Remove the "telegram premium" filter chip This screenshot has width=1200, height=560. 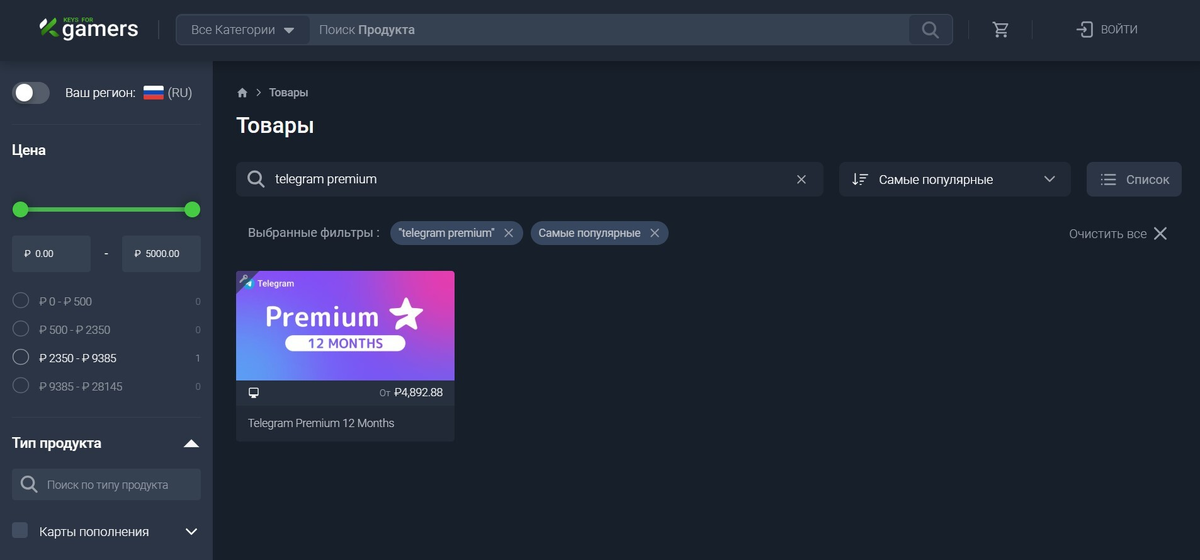508,233
